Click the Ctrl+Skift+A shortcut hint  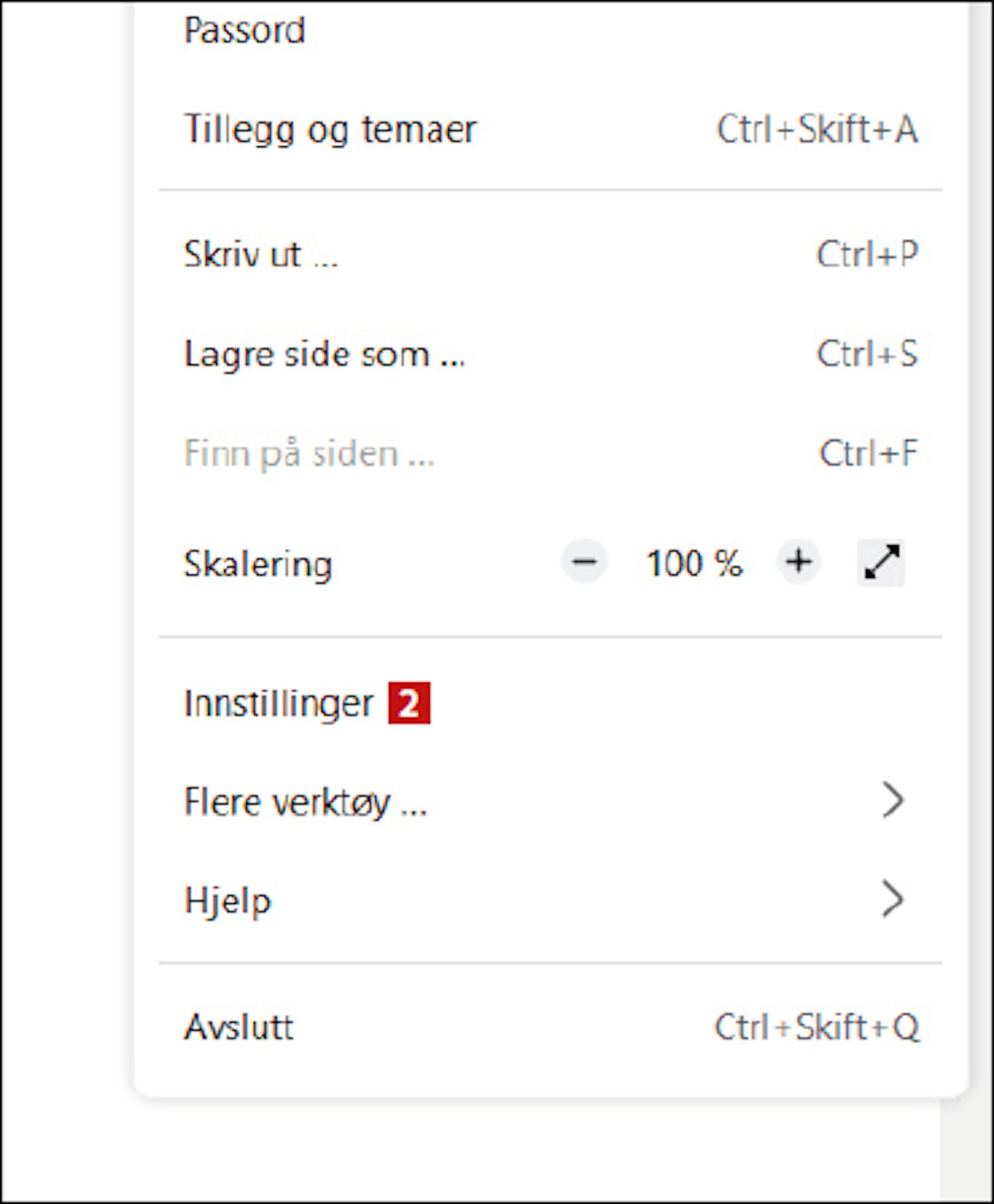[817, 129]
